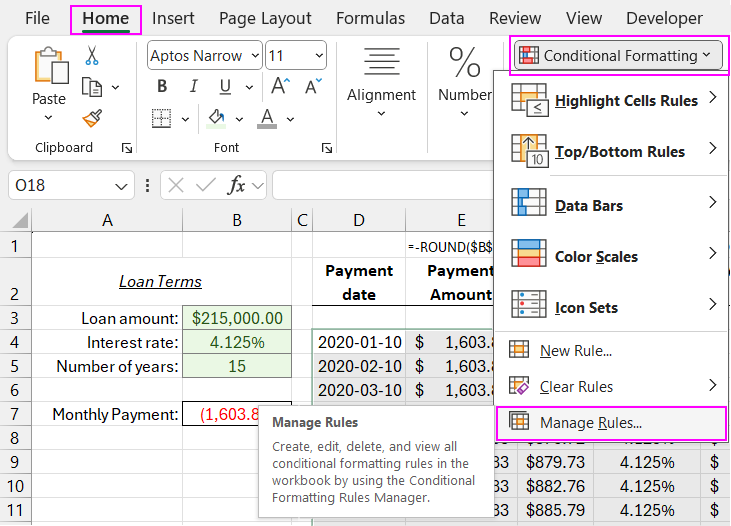
Task: Open Icon Sets submenu
Action: pos(611,307)
